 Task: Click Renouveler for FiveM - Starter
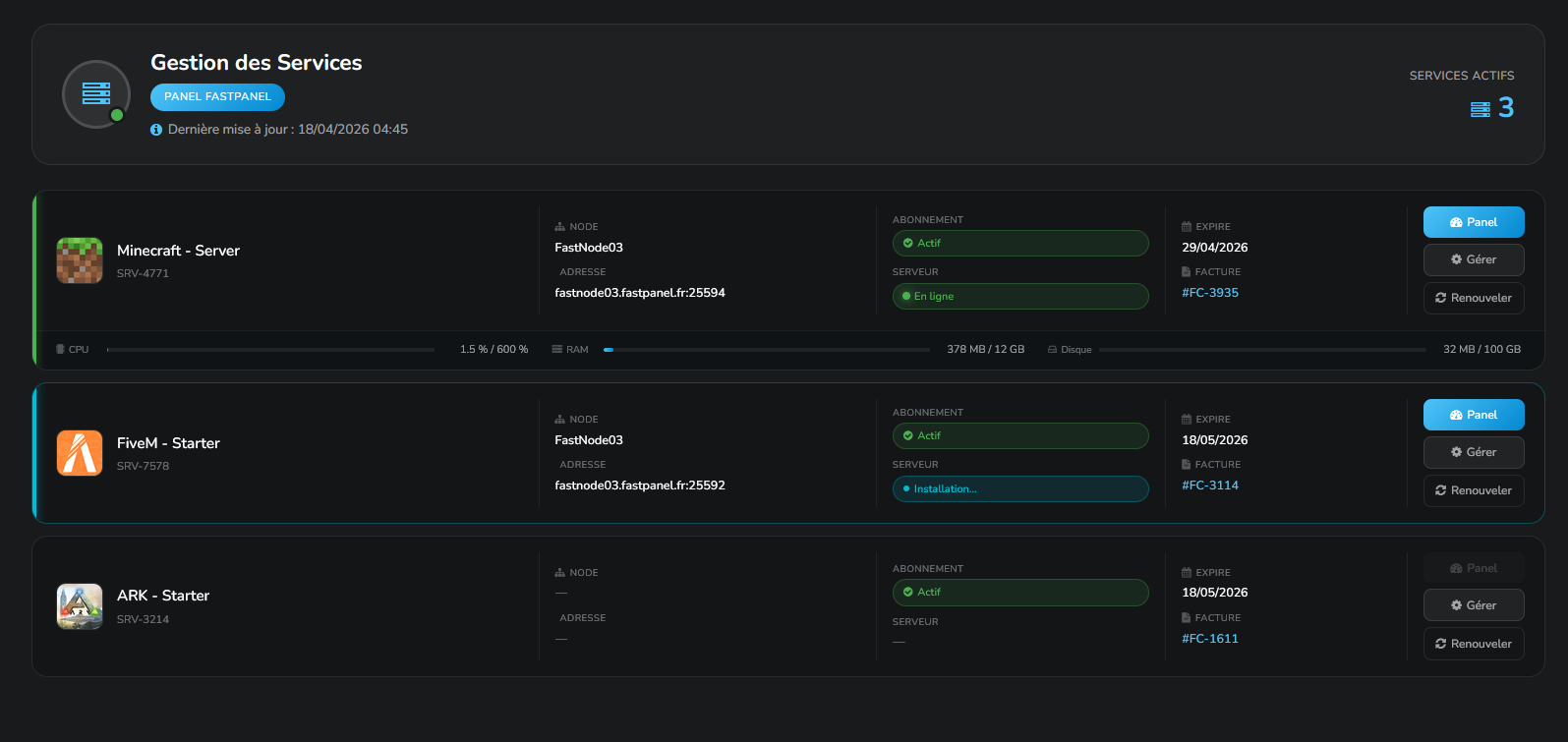[1474, 490]
